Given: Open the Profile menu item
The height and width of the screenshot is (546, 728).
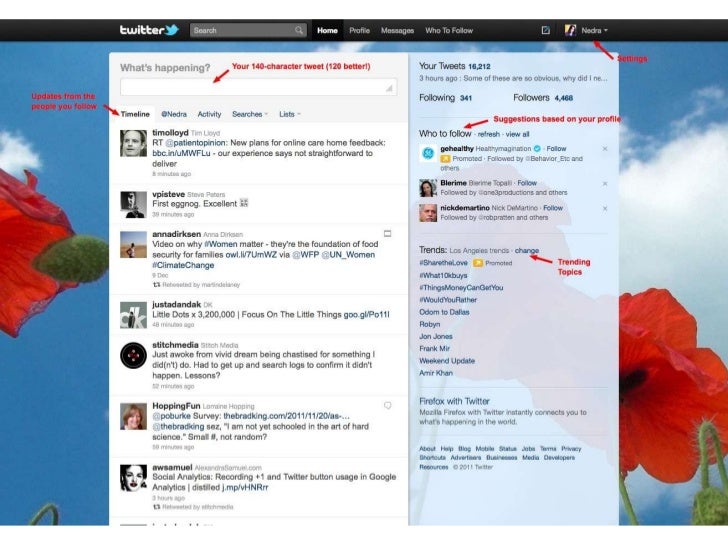Looking at the screenshot, I should click(359, 31).
